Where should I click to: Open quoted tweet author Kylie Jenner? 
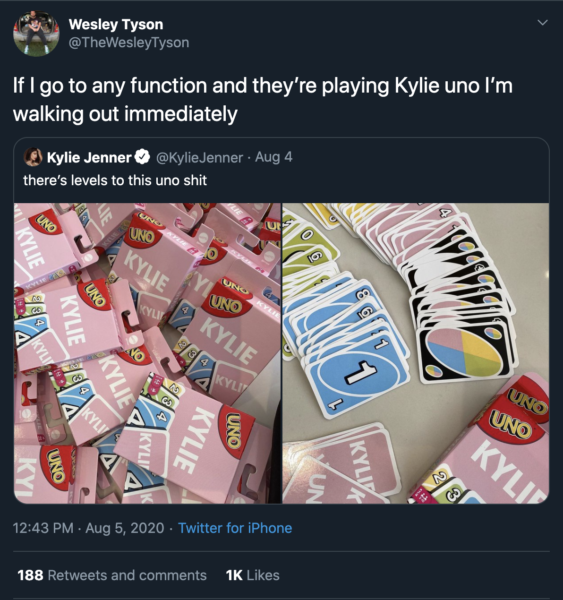[x=89, y=157]
